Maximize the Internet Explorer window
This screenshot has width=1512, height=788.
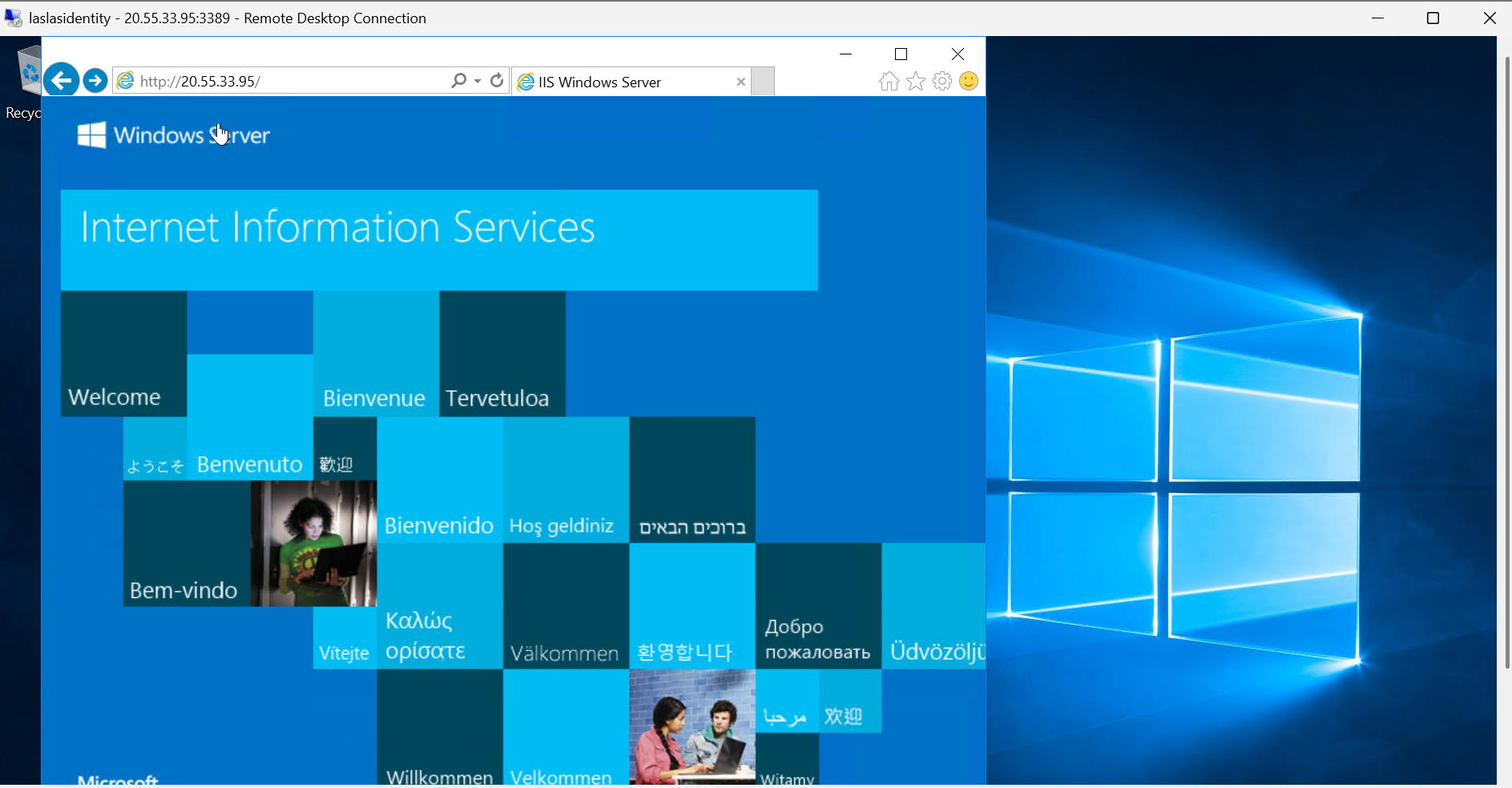pyautogui.click(x=901, y=54)
